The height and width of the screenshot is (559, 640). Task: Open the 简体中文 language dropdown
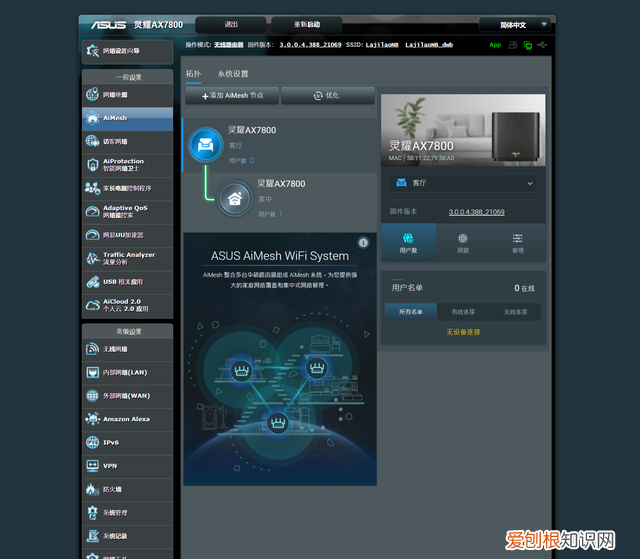[x=515, y=24]
